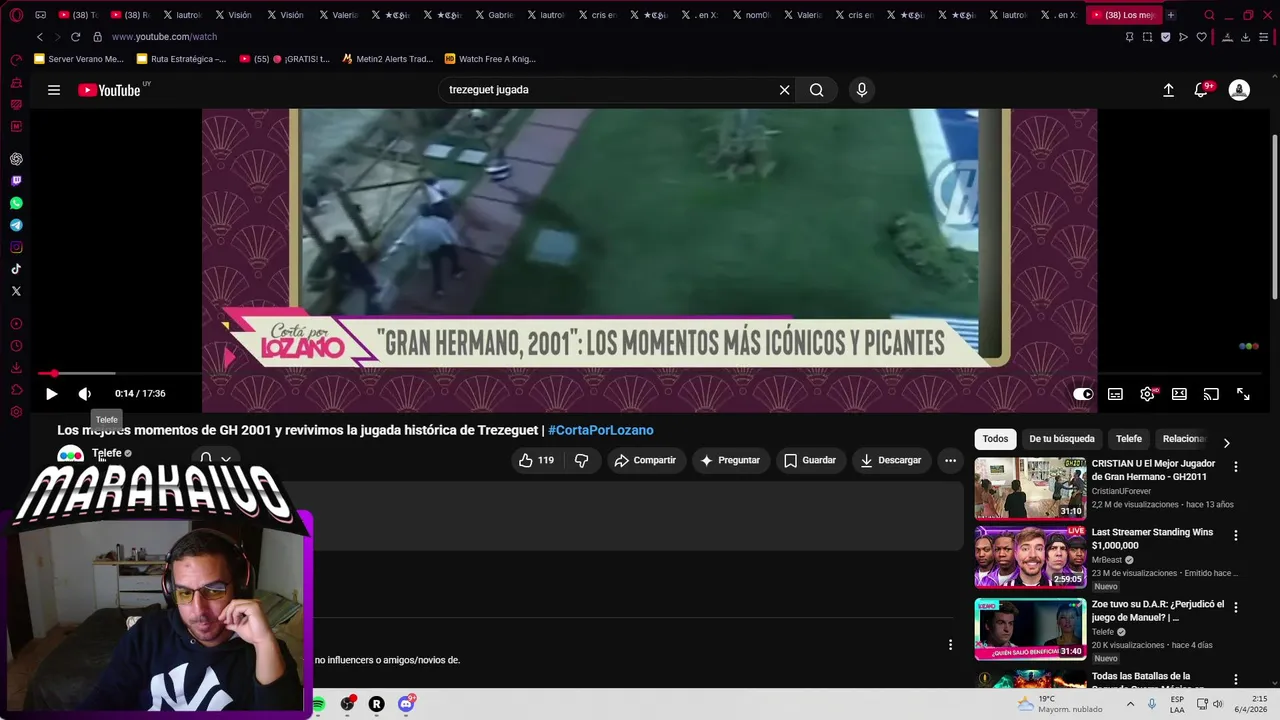Viewport: 1280px width, 720px height.
Task: Open Metin2 Alerts Trad... bookmark
Action: [387, 59]
